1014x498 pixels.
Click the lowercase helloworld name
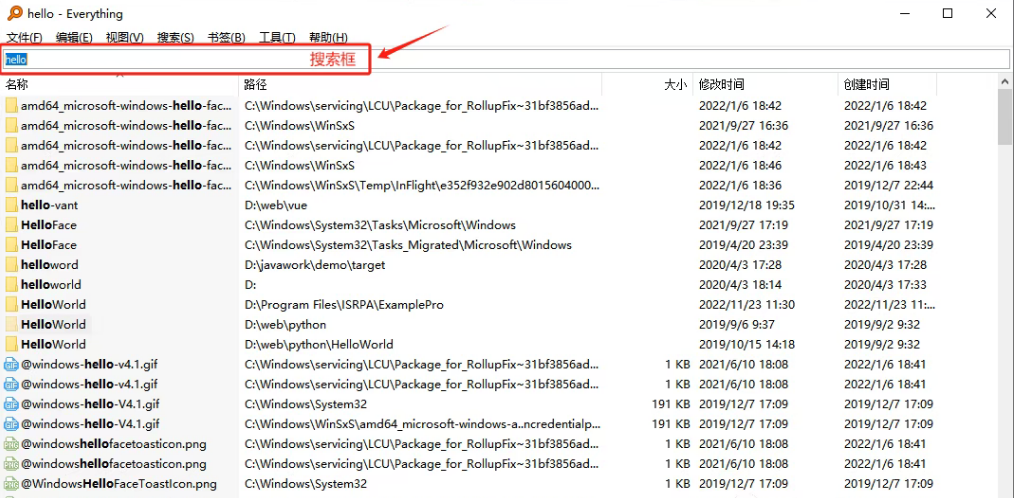(51, 285)
